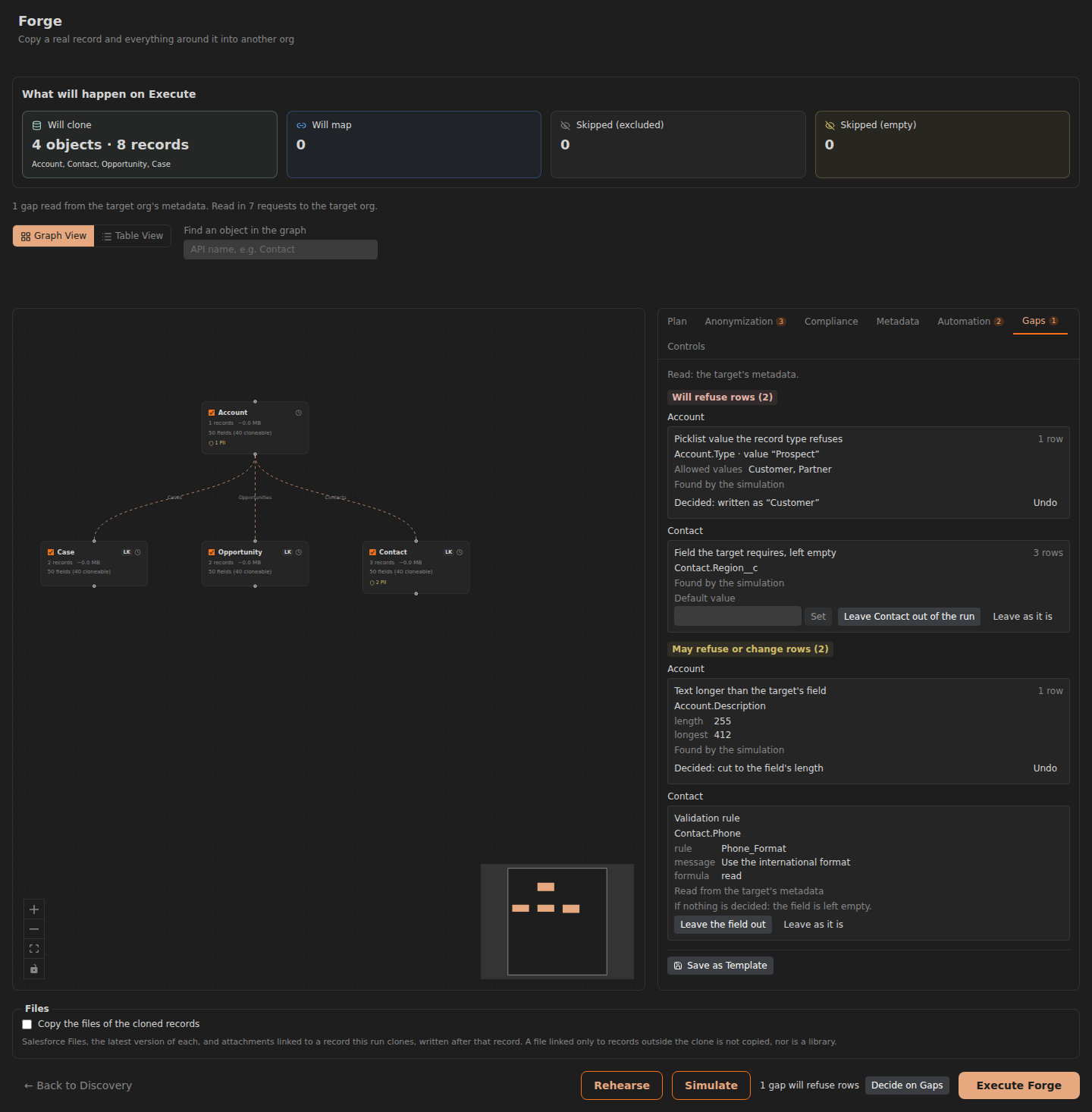This screenshot has width=1092, height=1112.
Task: Switch to Table View
Action: (133, 236)
